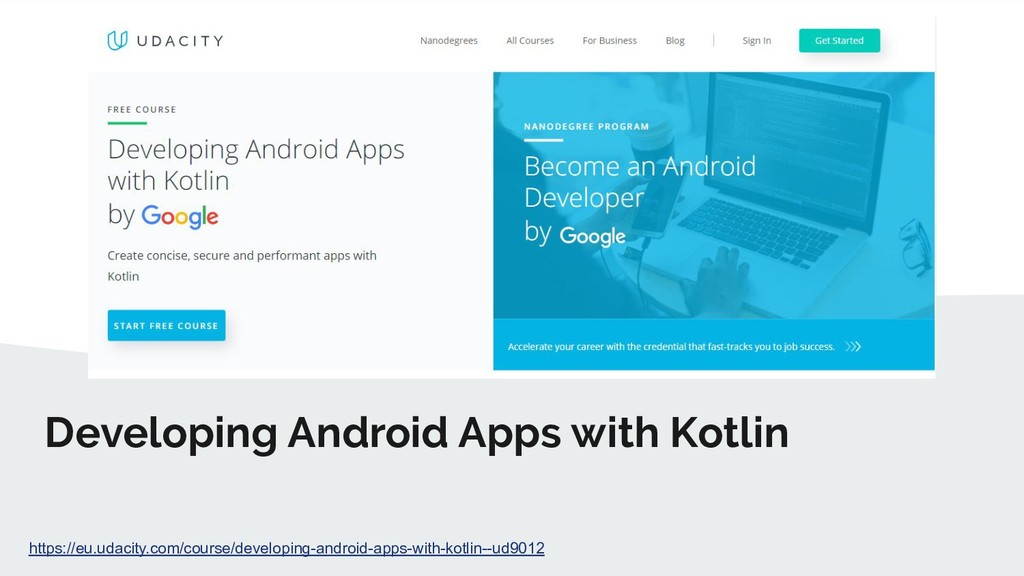The height and width of the screenshot is (576, 1024).
Task: Click the NANODEGREE PROGRAM label
Action: click(586, 127)
